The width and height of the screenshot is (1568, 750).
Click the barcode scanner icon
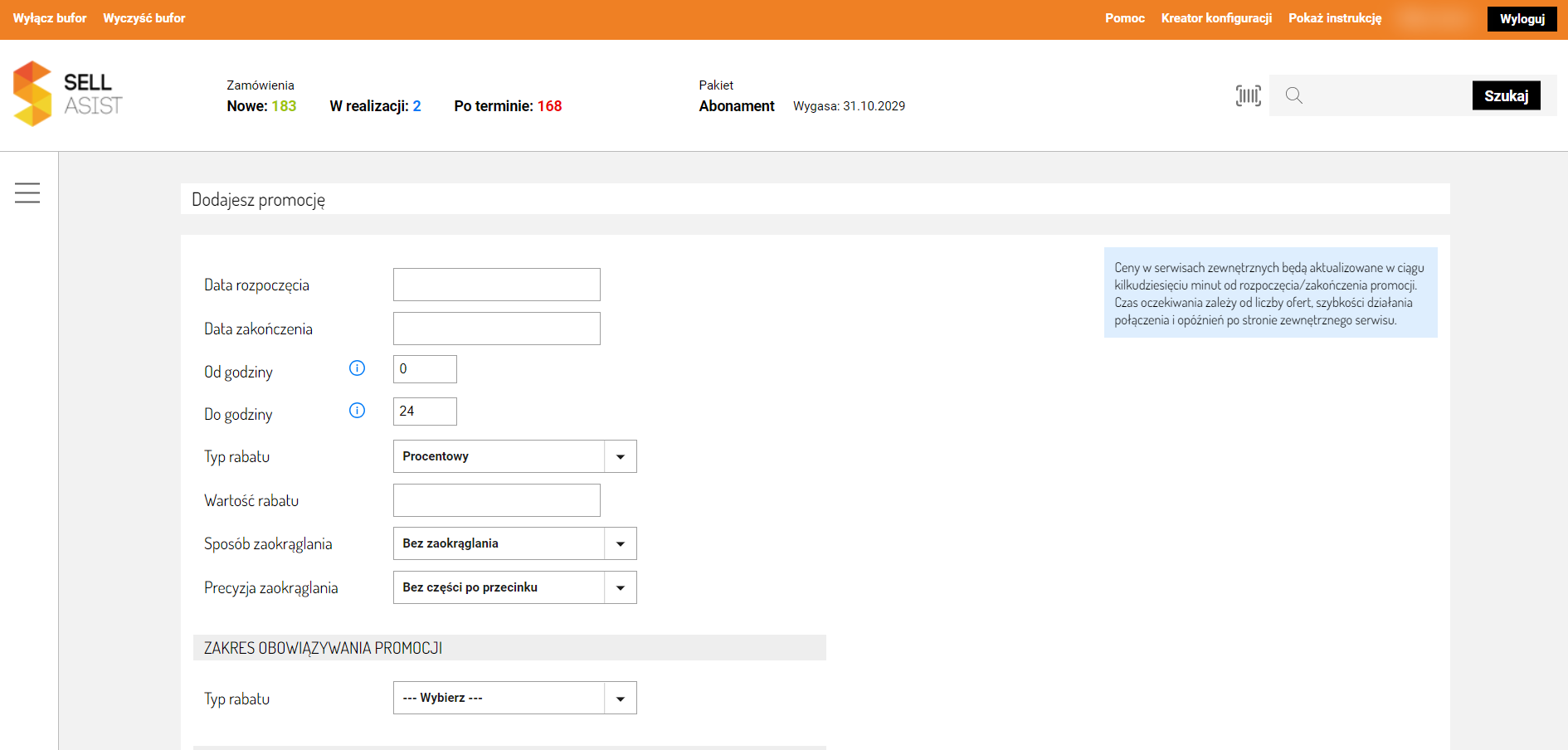click(1248, 95)
